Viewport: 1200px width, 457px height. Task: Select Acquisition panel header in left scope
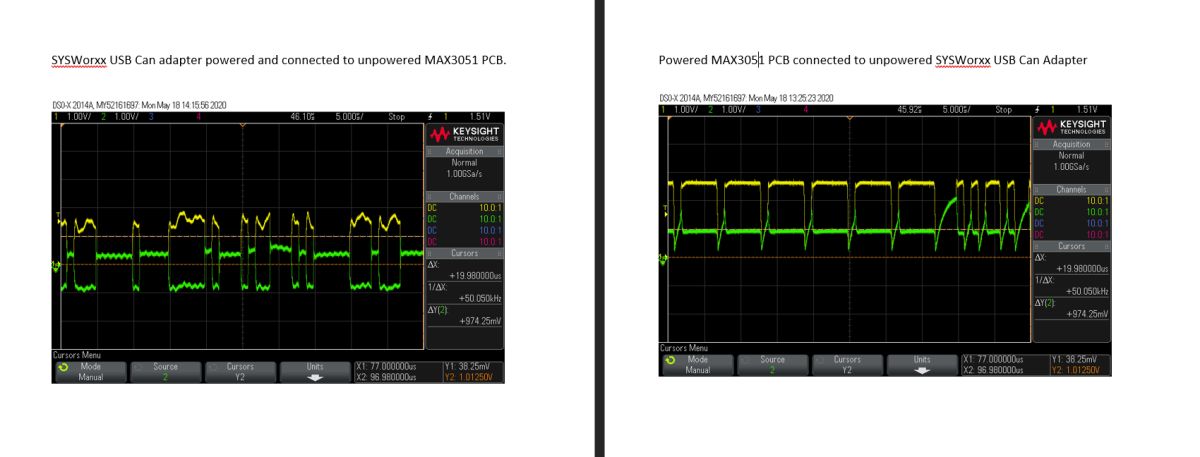(464, 152)
